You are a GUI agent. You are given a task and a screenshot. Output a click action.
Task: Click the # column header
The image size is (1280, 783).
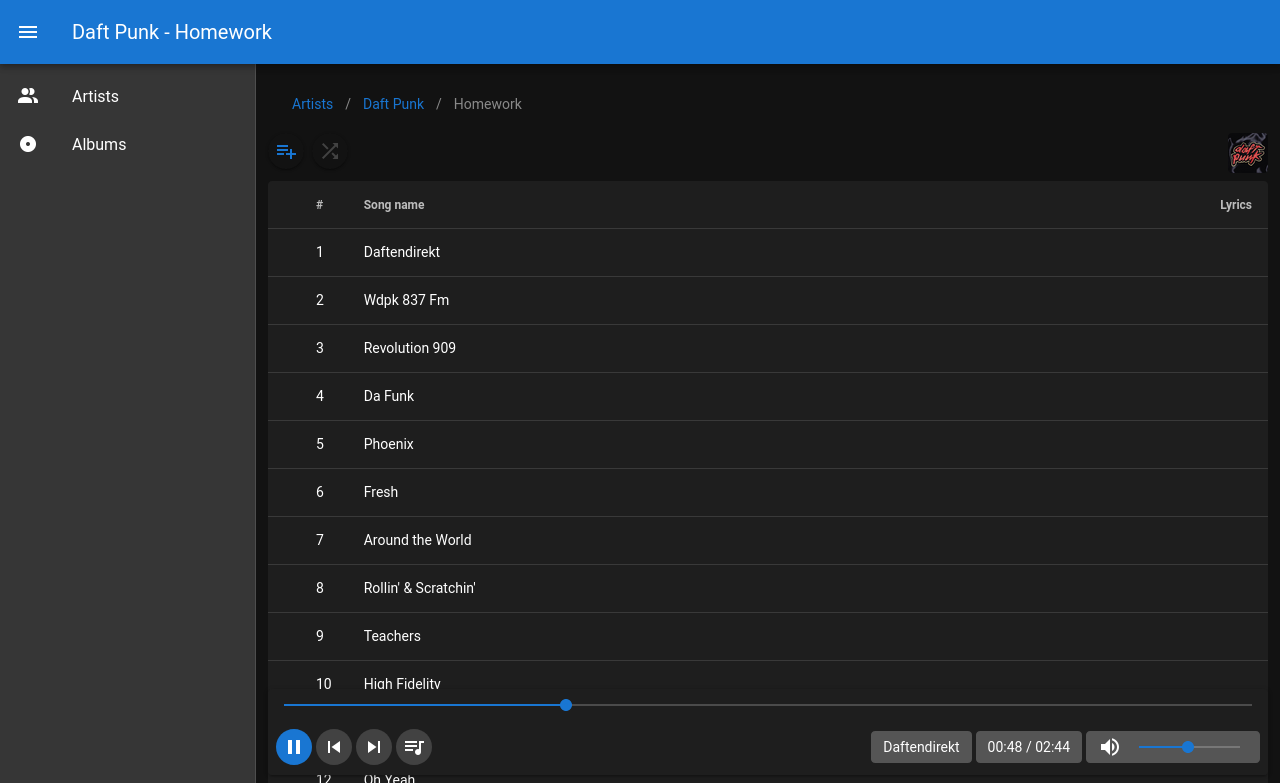[320, 205]
